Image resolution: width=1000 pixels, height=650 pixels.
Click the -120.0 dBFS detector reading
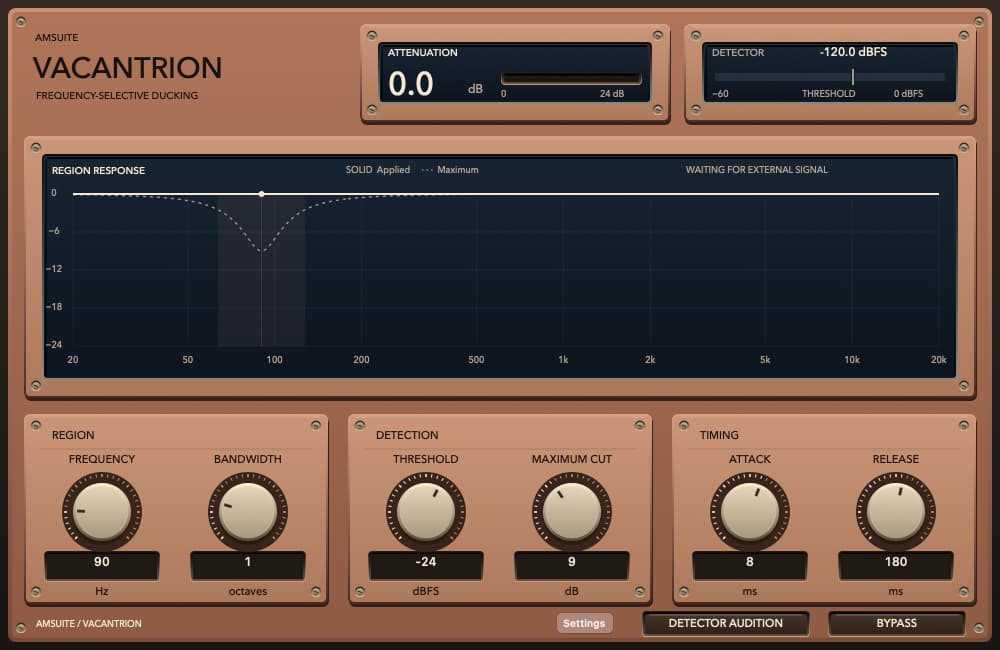coord(853,52)
